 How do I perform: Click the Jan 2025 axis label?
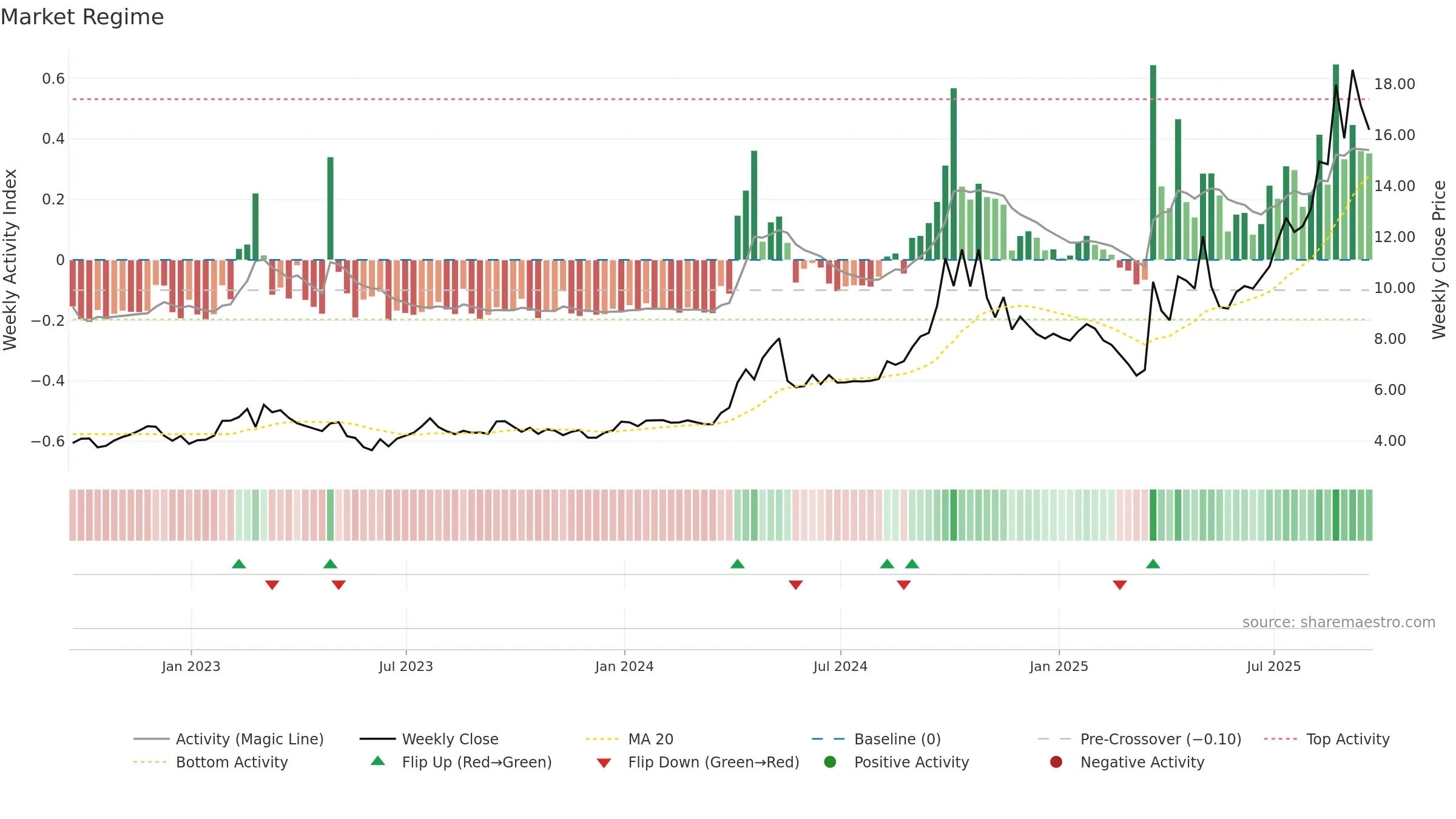1059,666
